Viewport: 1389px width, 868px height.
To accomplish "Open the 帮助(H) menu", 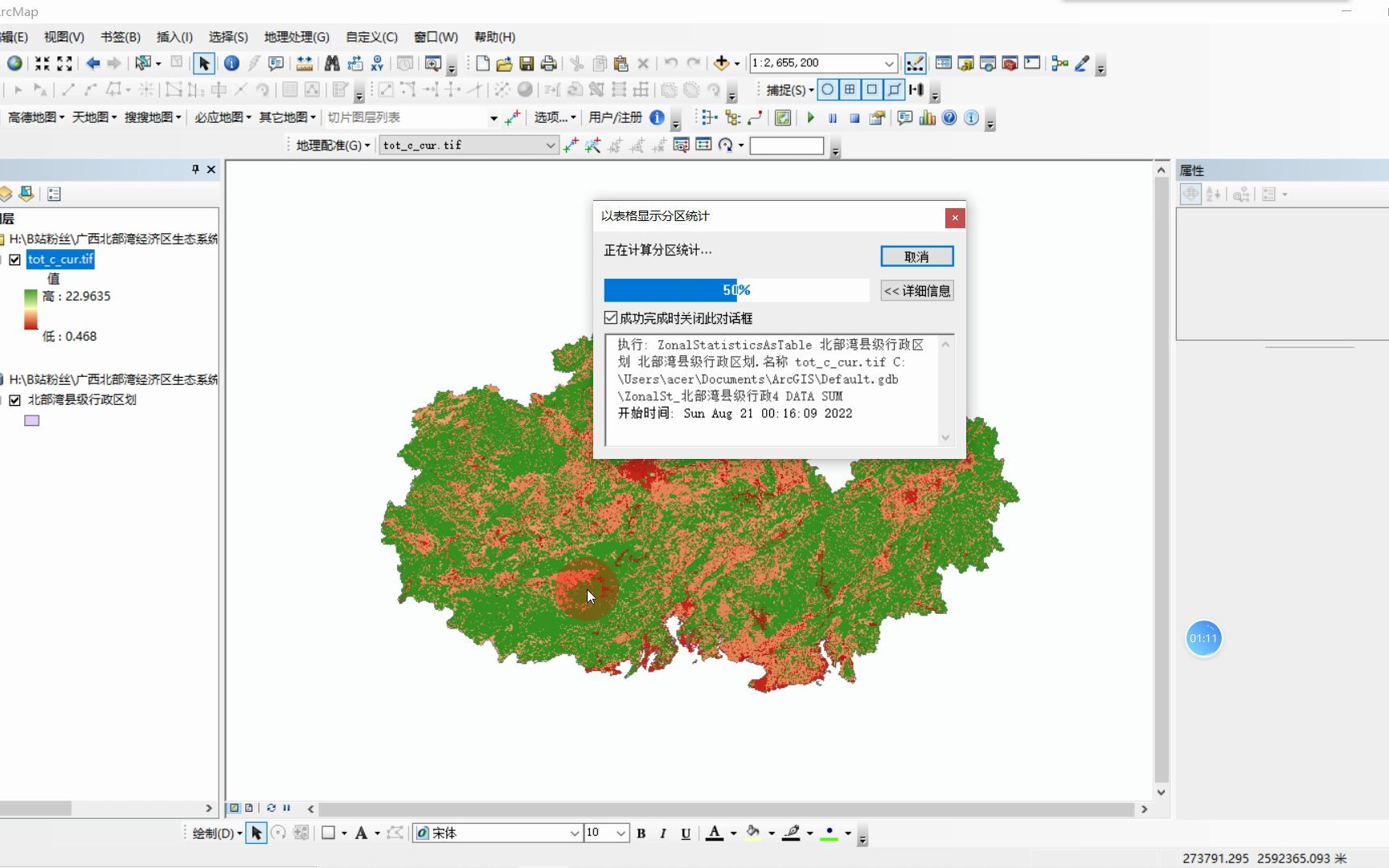I will [x=494, y=37].
